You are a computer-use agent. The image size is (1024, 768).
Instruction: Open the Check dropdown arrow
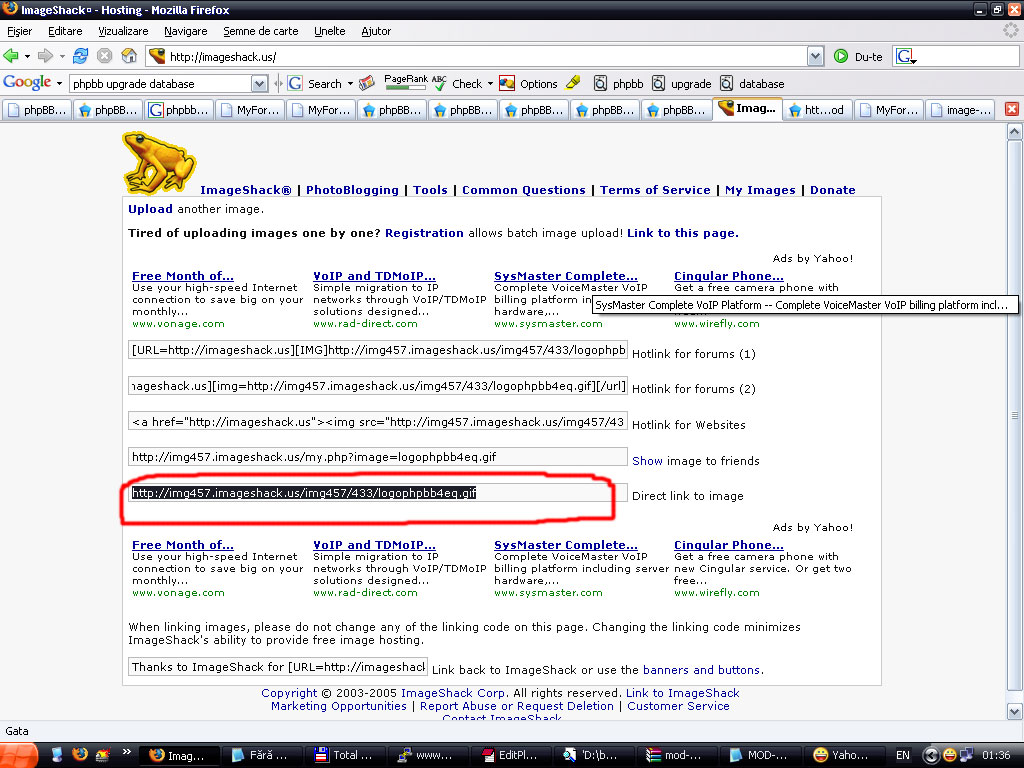490,84
